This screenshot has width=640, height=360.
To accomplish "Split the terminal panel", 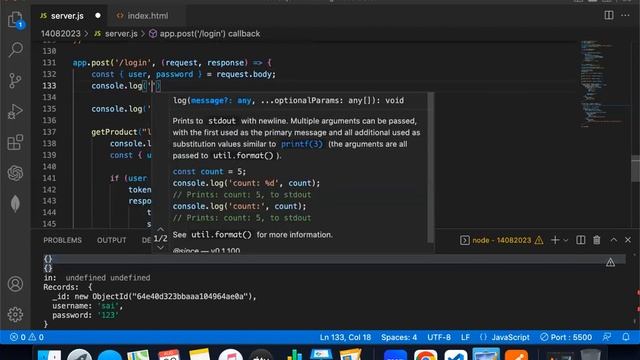I will tap(580, 240).
